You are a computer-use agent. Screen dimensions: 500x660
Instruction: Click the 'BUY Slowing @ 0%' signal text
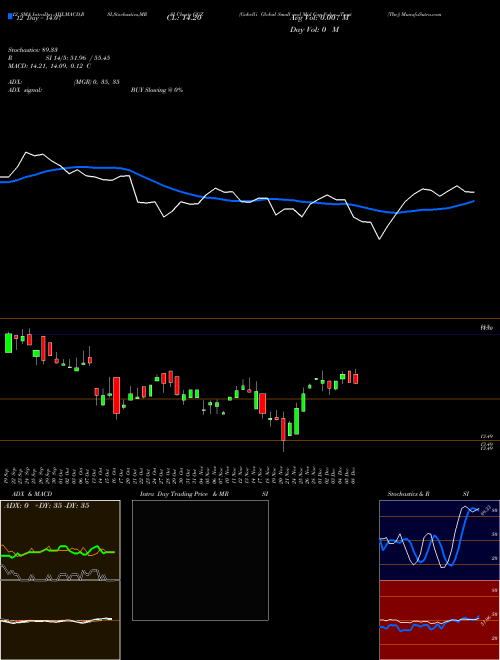[157, 90]
